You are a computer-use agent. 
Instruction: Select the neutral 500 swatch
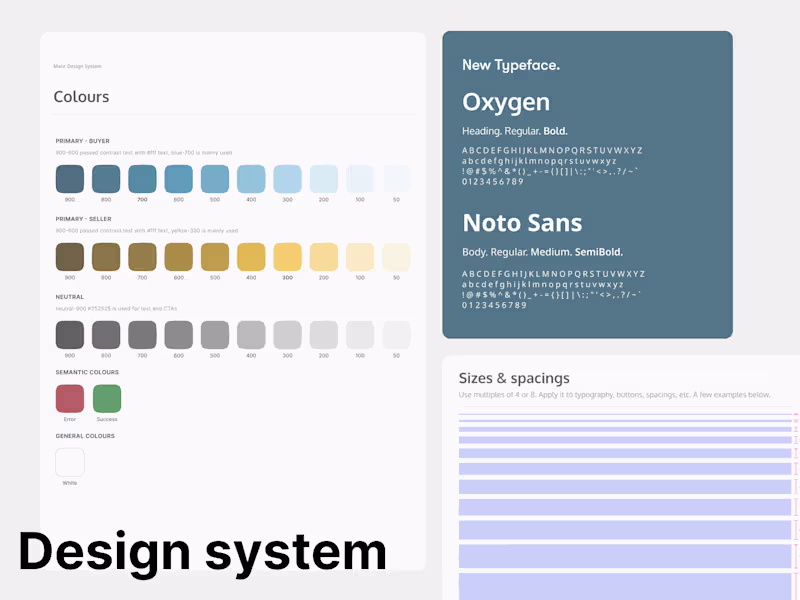(x=214, y=337)
